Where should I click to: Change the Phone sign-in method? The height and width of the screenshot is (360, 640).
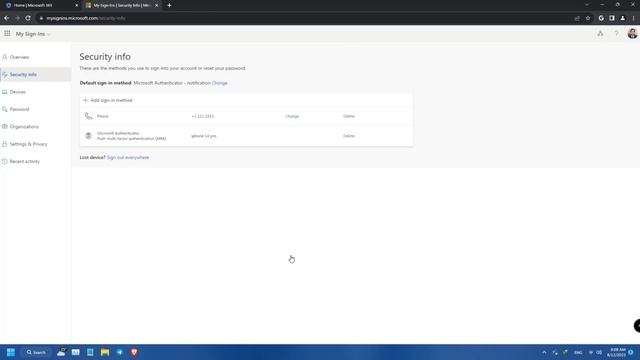click(292, 116)
